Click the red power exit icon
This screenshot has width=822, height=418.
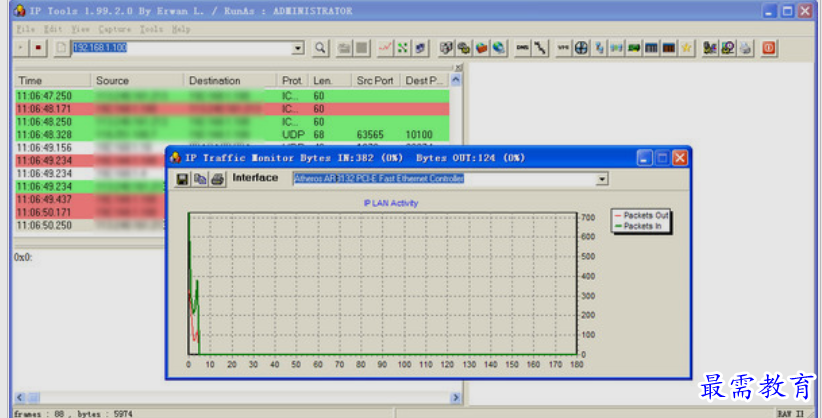(769, 48)
